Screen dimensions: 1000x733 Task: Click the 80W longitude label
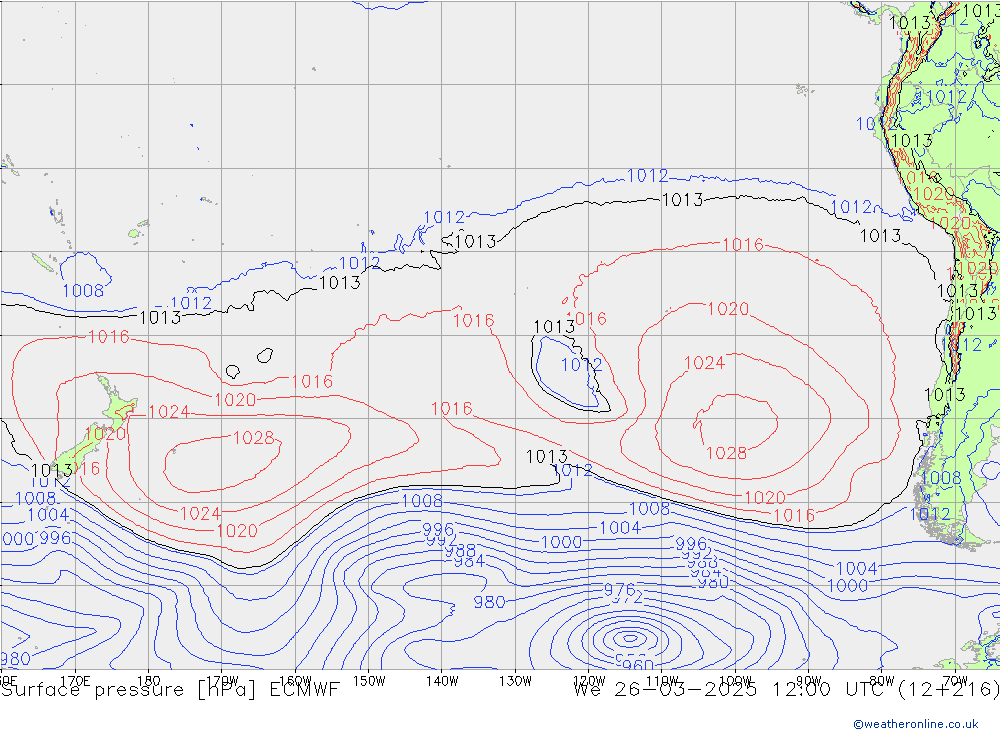pyautogui.click(x=882, y=681)
